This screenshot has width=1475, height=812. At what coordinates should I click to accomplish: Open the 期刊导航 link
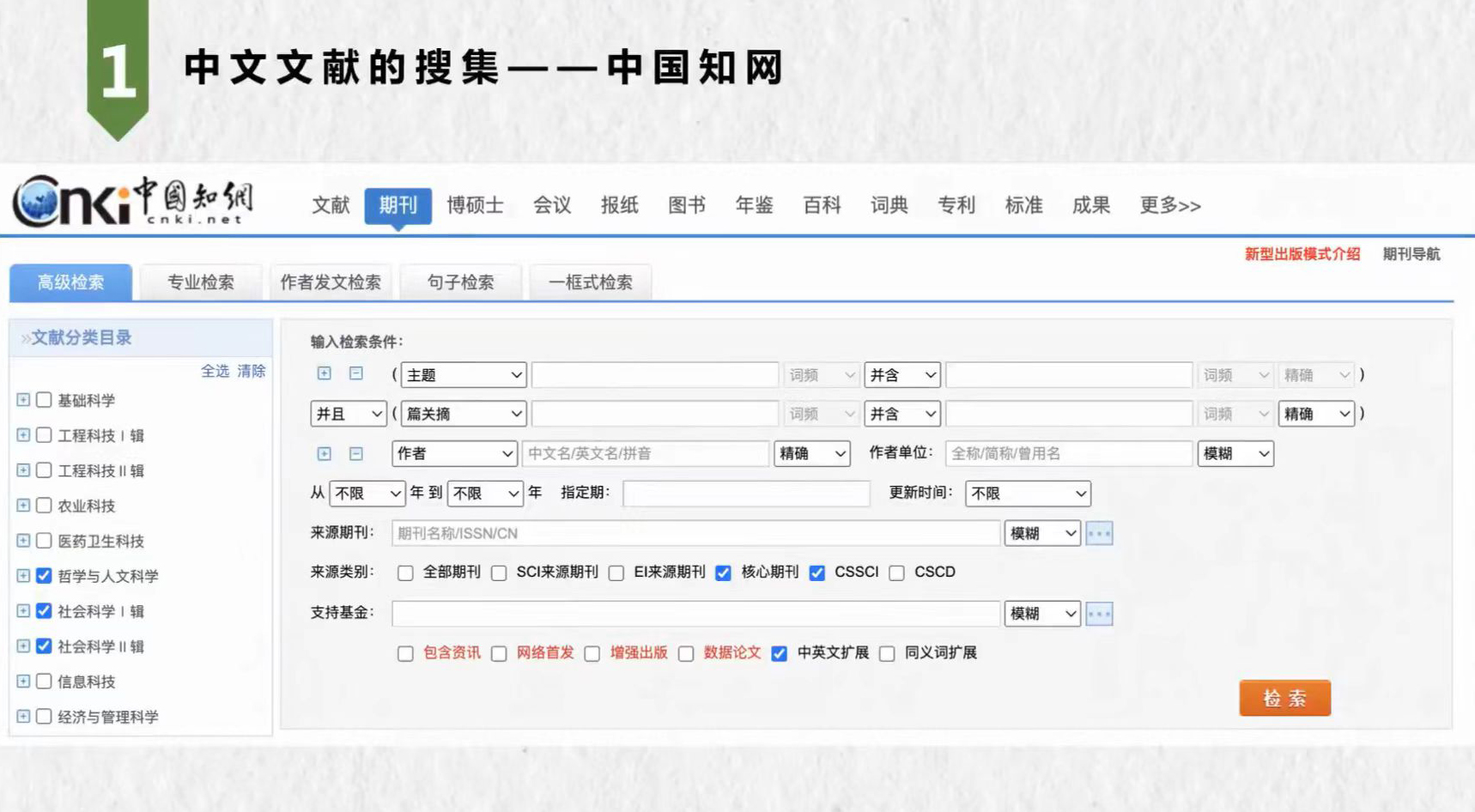[1411, 254]
